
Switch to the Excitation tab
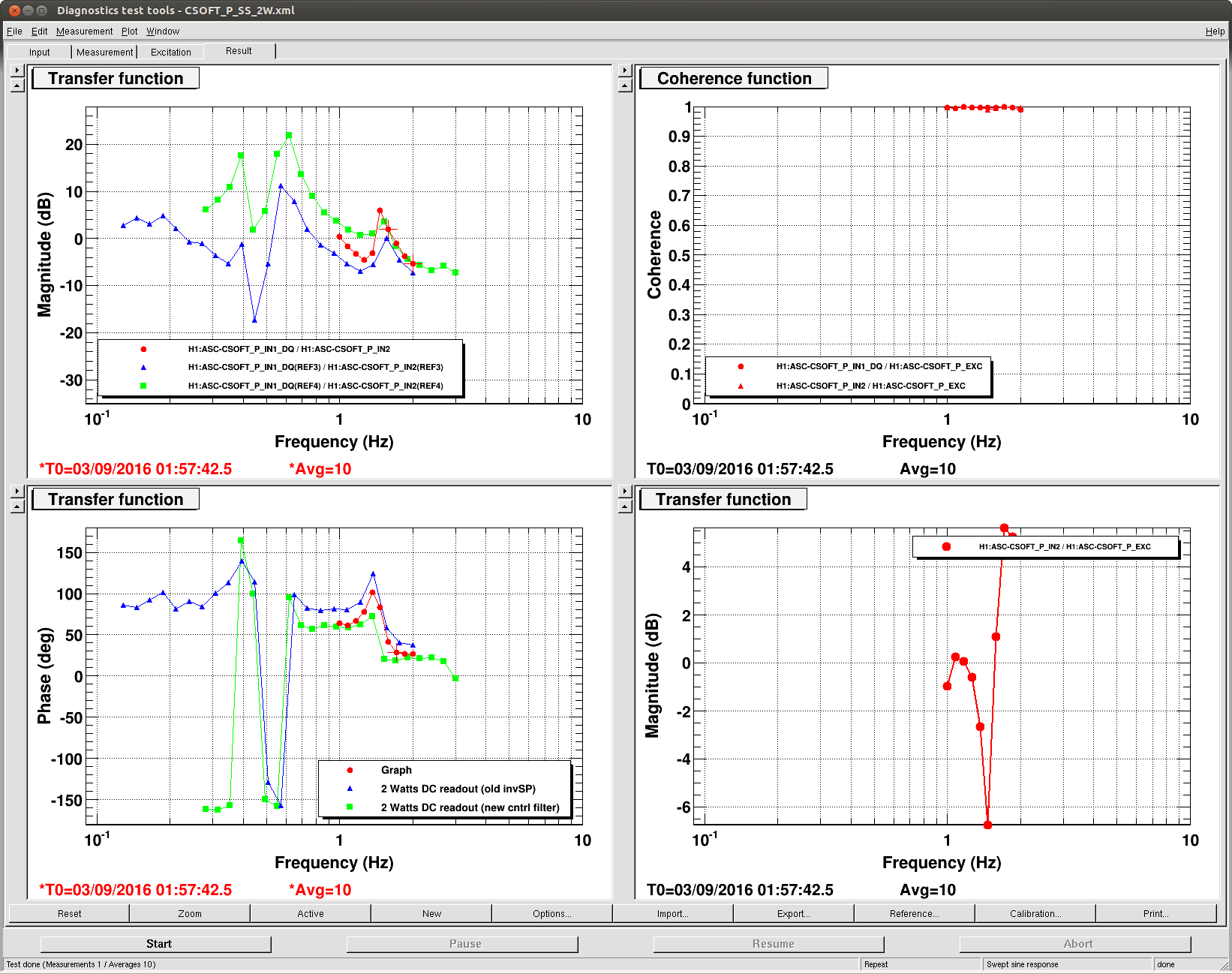171,52
